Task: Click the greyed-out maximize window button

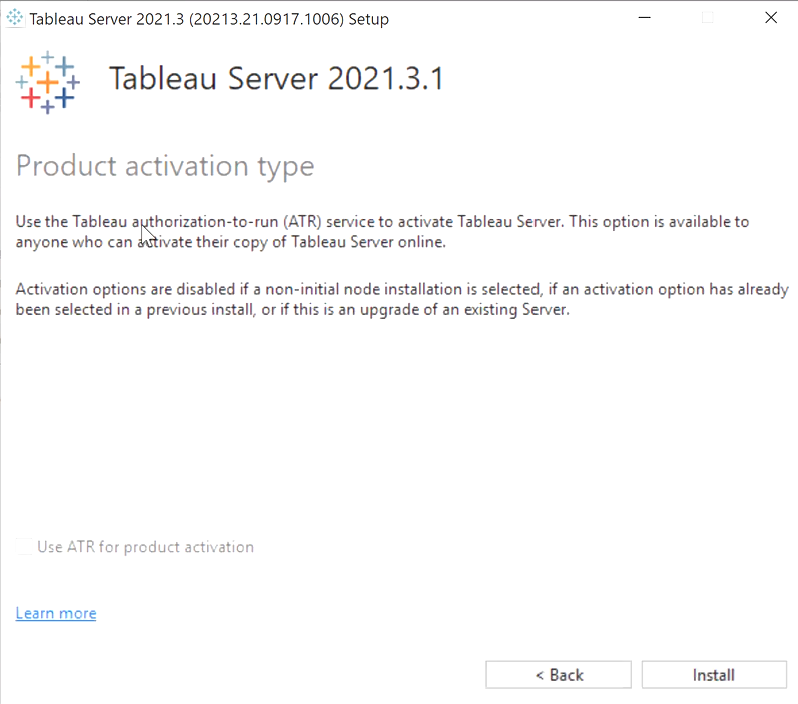Action: point(707,18)
